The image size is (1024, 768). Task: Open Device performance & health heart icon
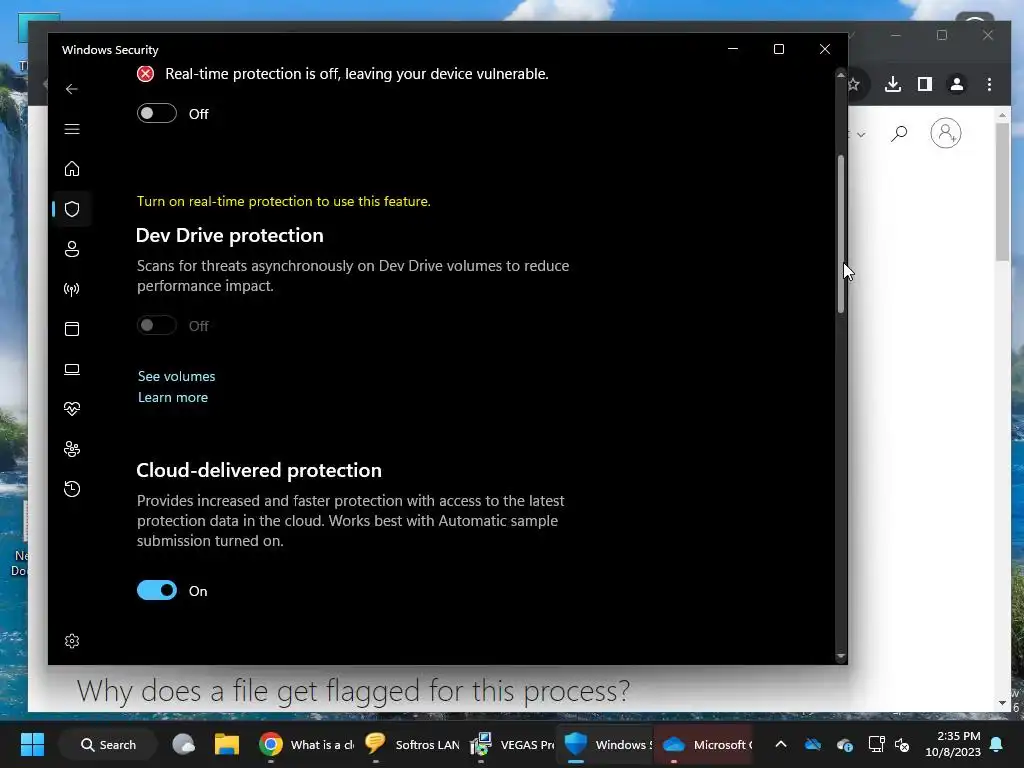pyautogui.click(x=72, y=409)
